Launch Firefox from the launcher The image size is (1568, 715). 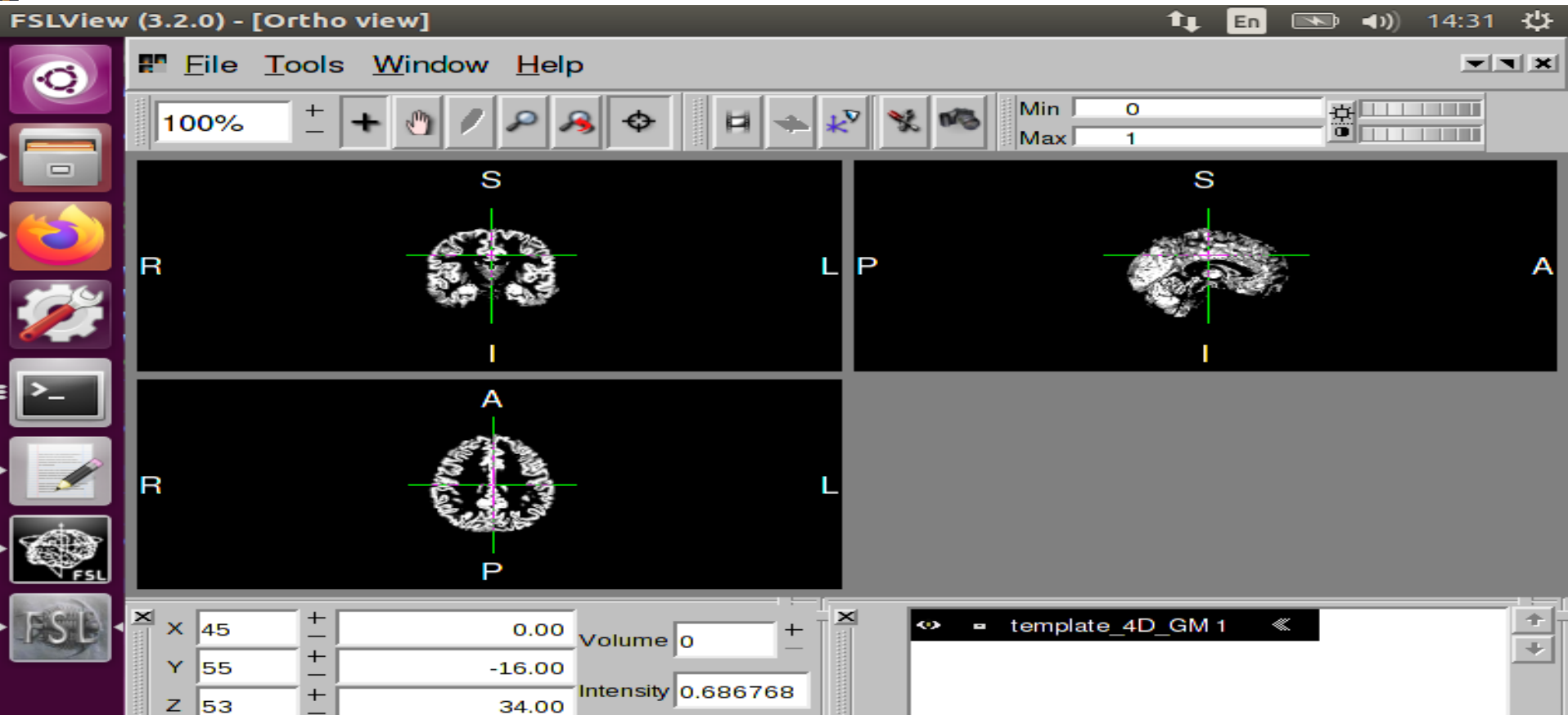pos(61,236)
